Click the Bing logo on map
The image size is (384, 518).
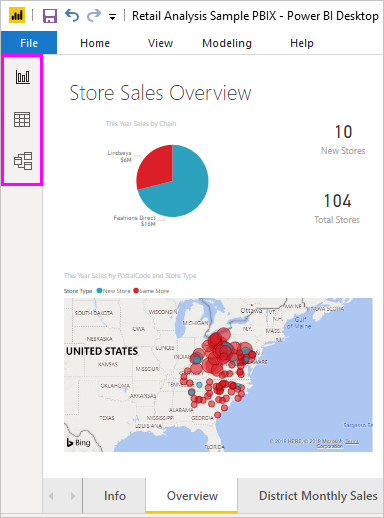click(x=79, y=443)
